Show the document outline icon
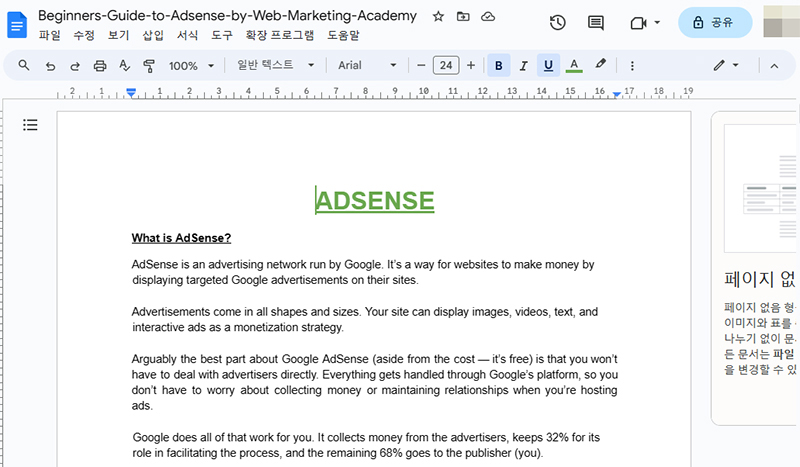800x467 pixels. point(30,125)
